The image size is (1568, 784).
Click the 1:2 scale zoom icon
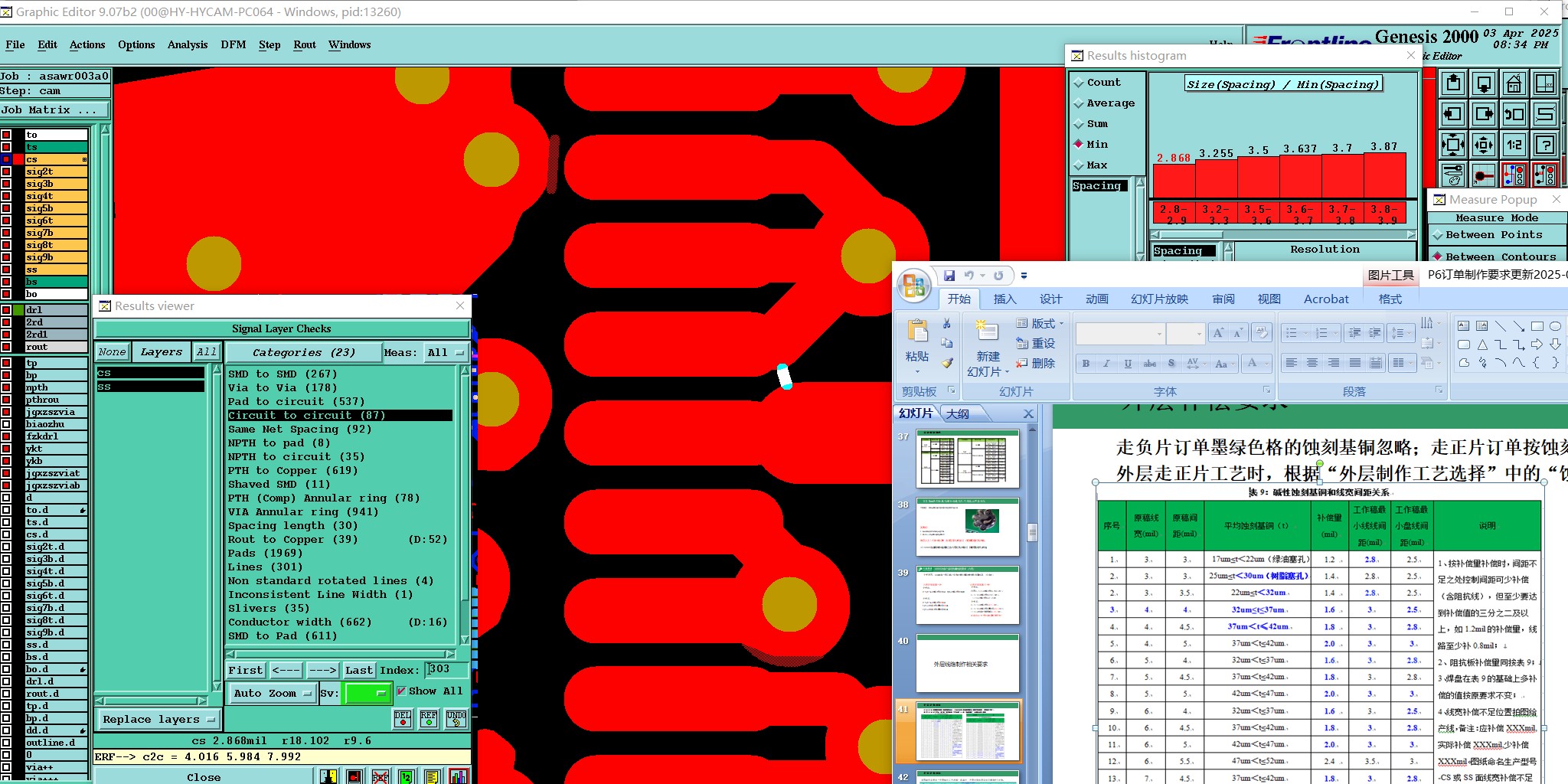point(1514,145)
